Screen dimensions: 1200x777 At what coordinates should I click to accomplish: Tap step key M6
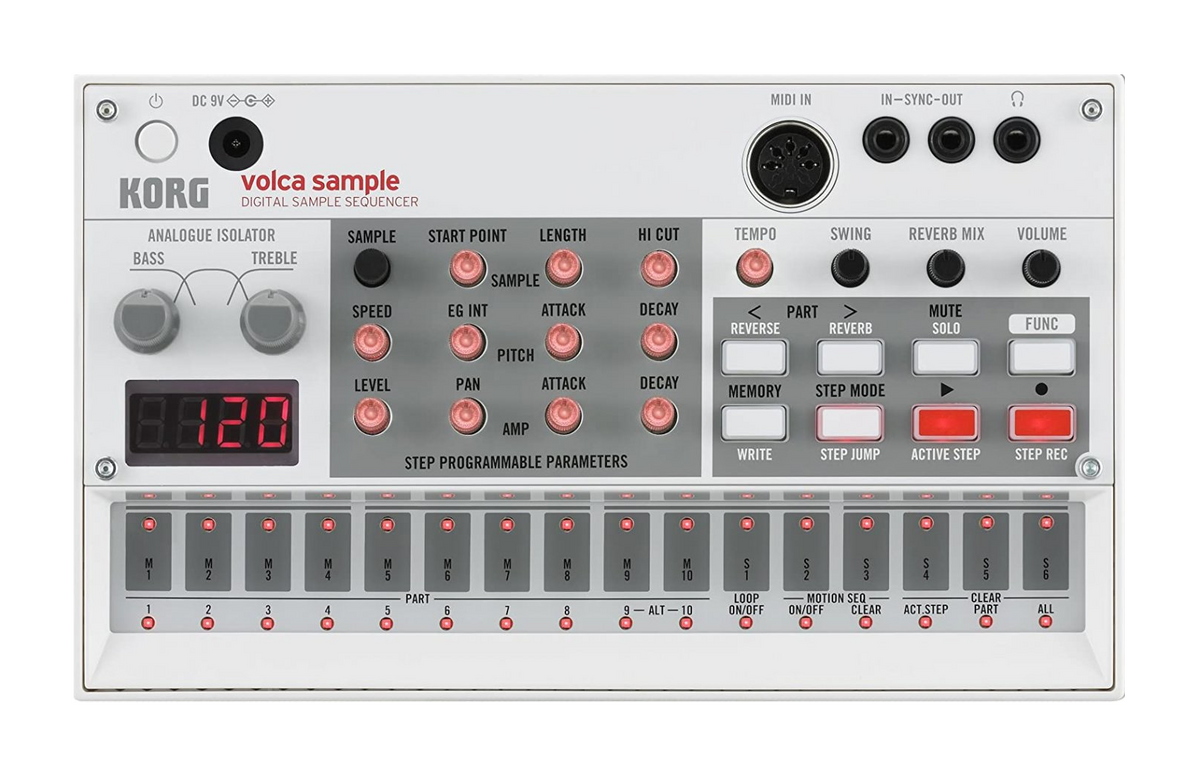pos(447,552)
